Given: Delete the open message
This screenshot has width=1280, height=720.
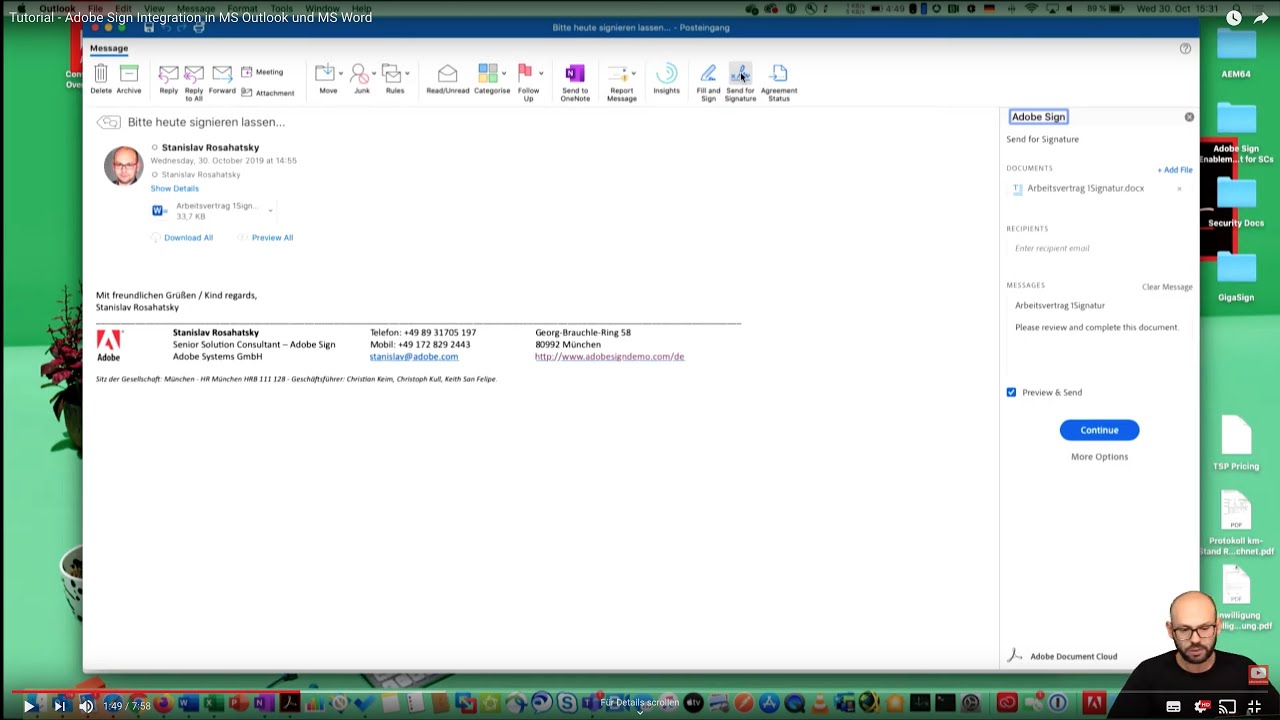Looking at the screenshot, I should pos(101,79).
